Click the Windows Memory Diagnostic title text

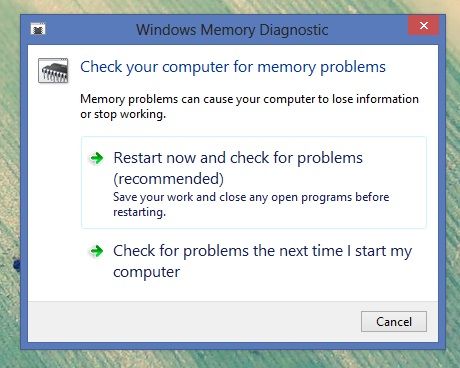pyautogui.click(x=232, y=30)
